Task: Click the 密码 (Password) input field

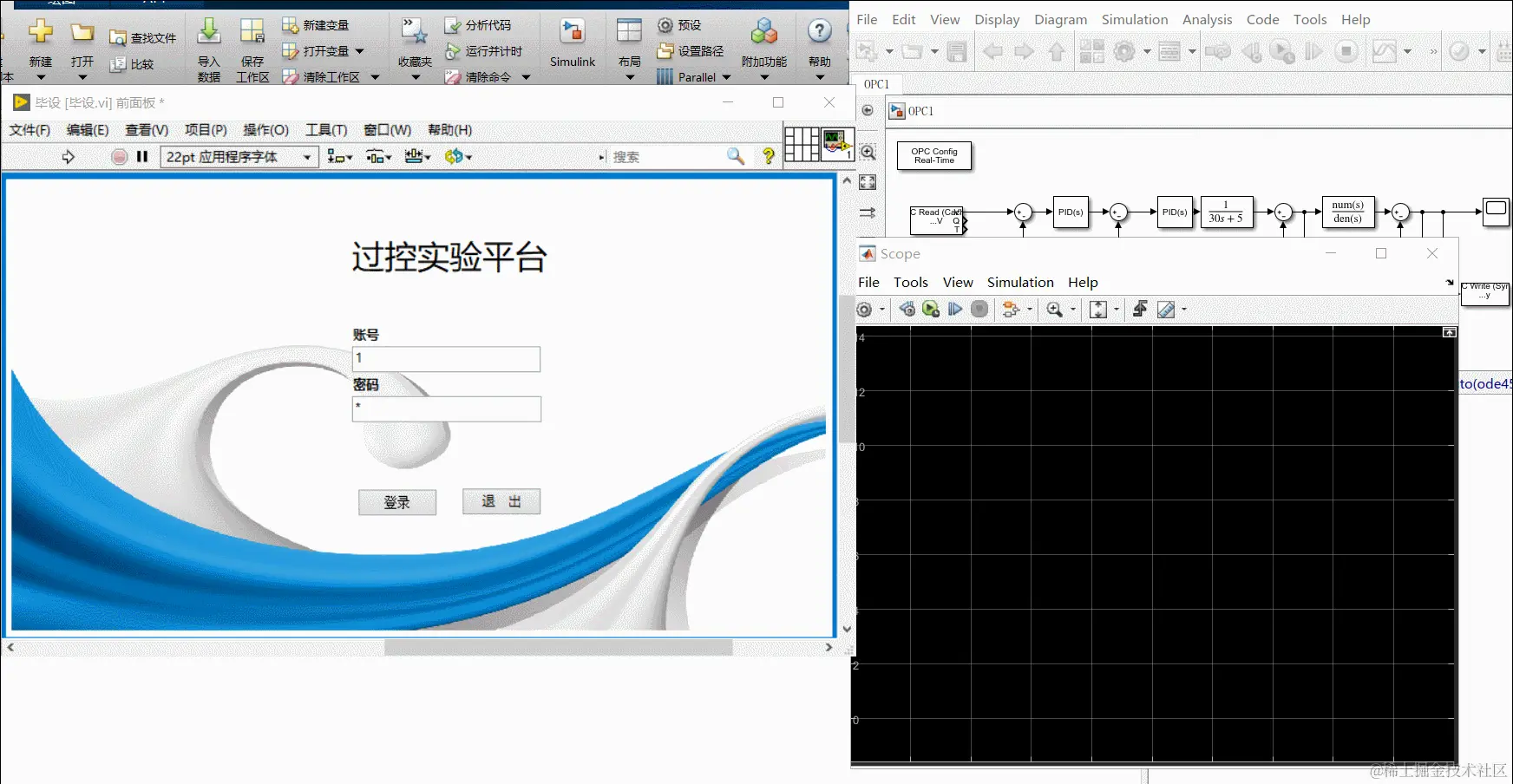Action: (x=446, y=408)
